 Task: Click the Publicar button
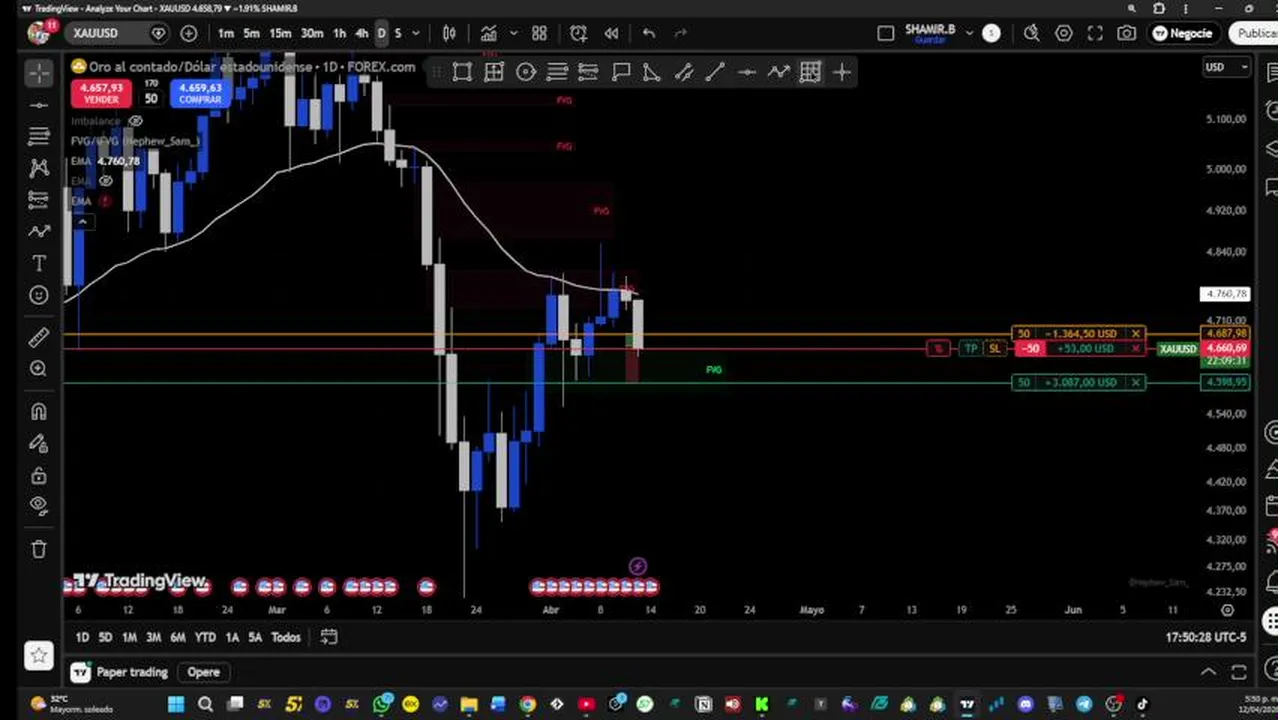(x=1254, y=33)
